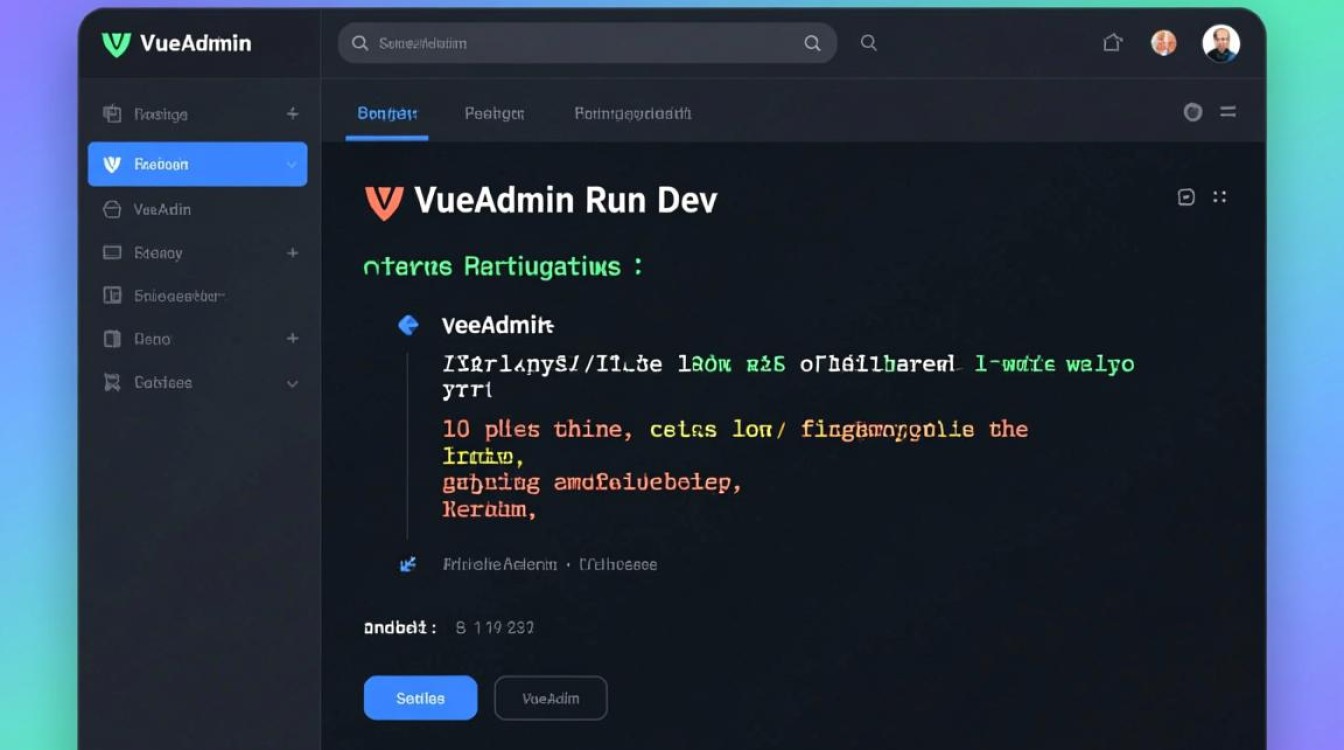This screenshot has width=1344, height=750.
Task: Click the bookmark icon in the last sidebar row
Action: tap(112, 382)
